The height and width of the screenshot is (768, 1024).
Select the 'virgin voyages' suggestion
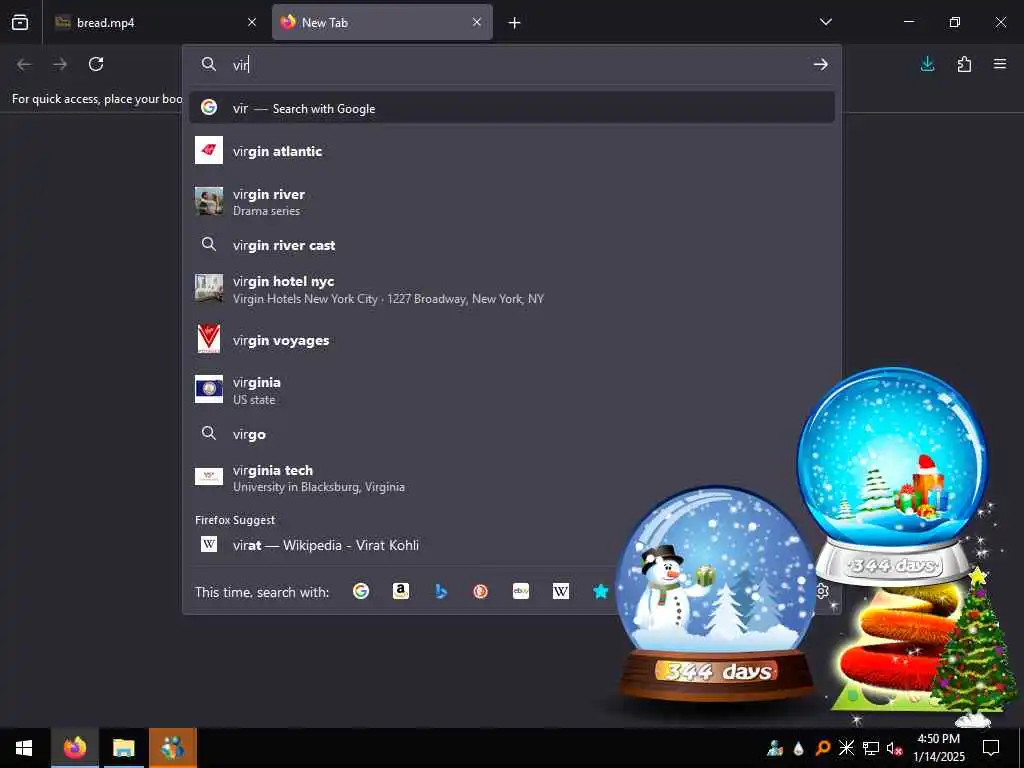[x=512, y=340]
